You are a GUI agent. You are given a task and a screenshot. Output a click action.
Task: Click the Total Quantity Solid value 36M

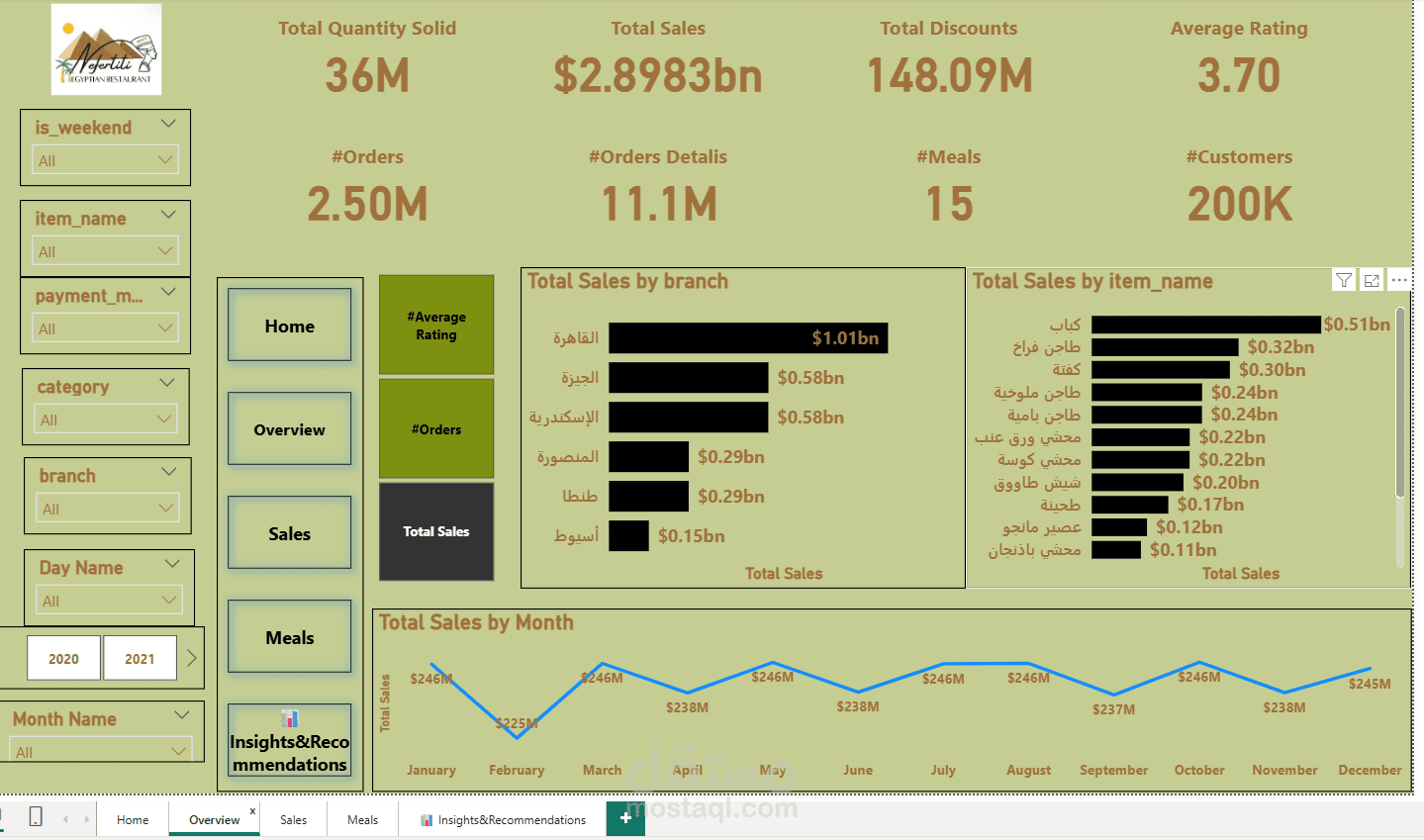(x=367, y=75)
